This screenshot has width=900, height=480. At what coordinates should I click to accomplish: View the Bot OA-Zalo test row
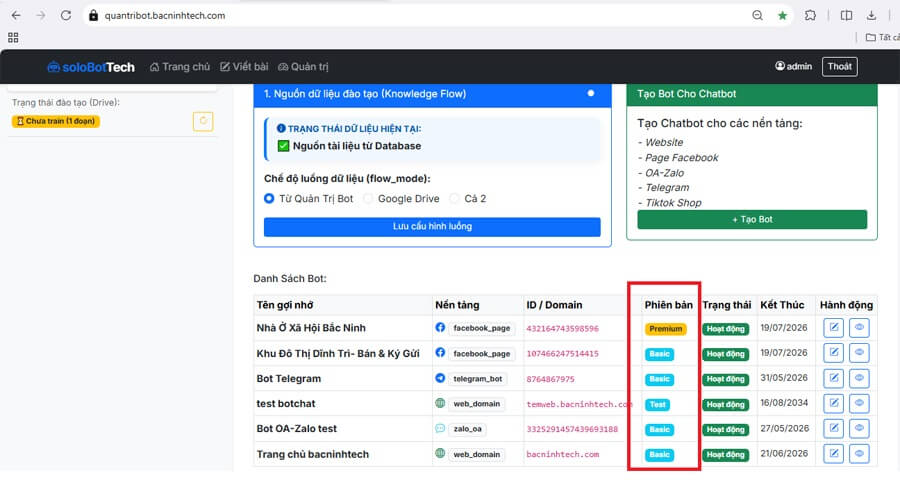click(x=859, y=428)
